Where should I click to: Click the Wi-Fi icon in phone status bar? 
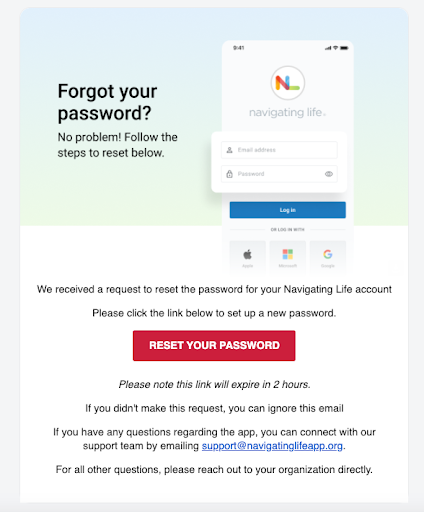[x=336, y=48]
